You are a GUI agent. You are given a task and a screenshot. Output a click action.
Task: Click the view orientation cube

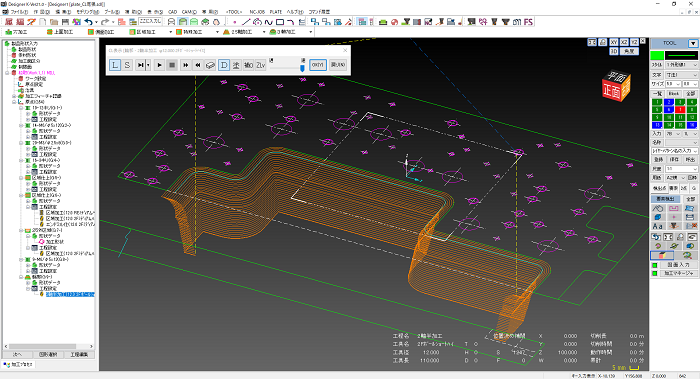click(x=616, y=85)
